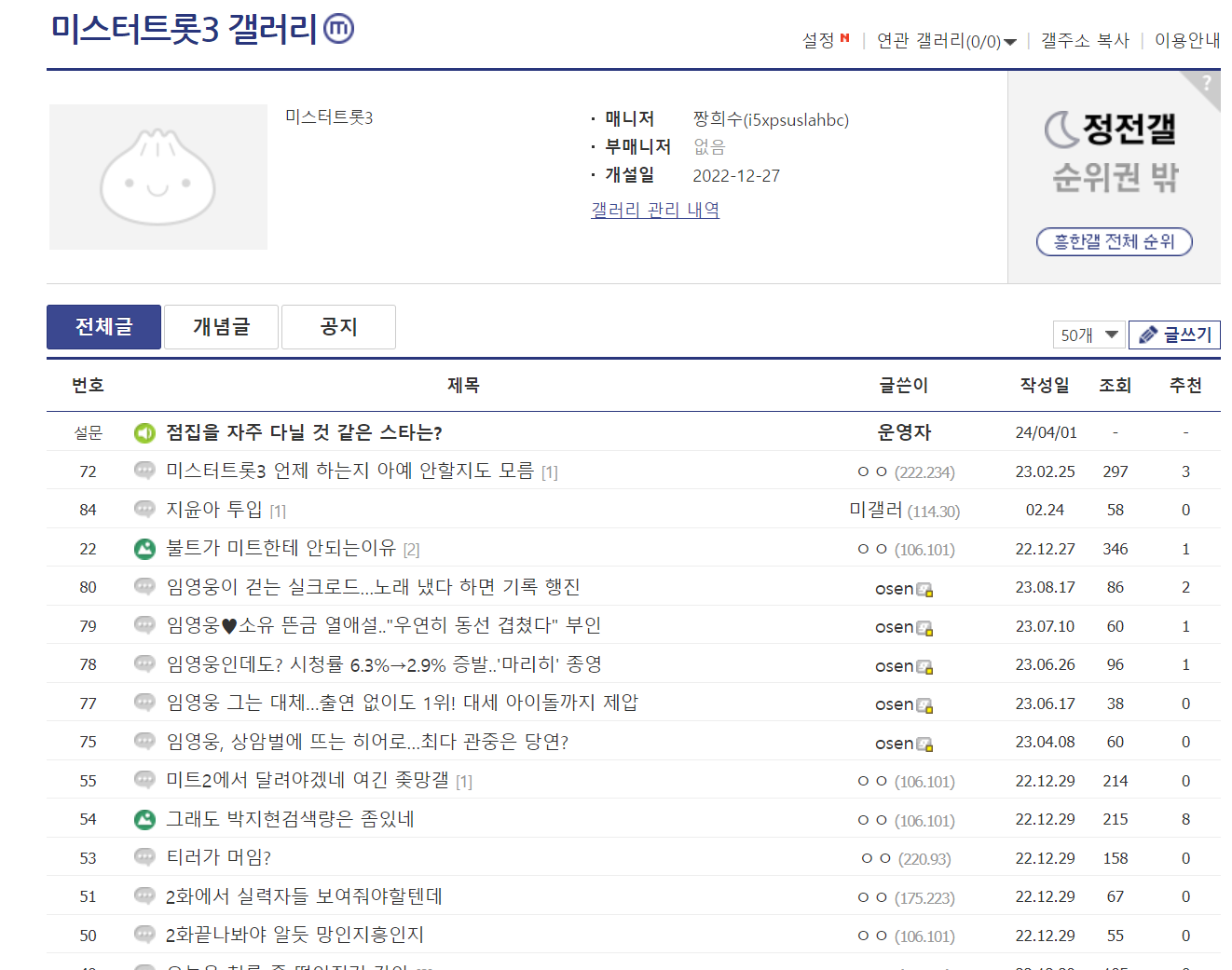
Task: Open the 이용안내 link
Action: tap(1187, 40)
